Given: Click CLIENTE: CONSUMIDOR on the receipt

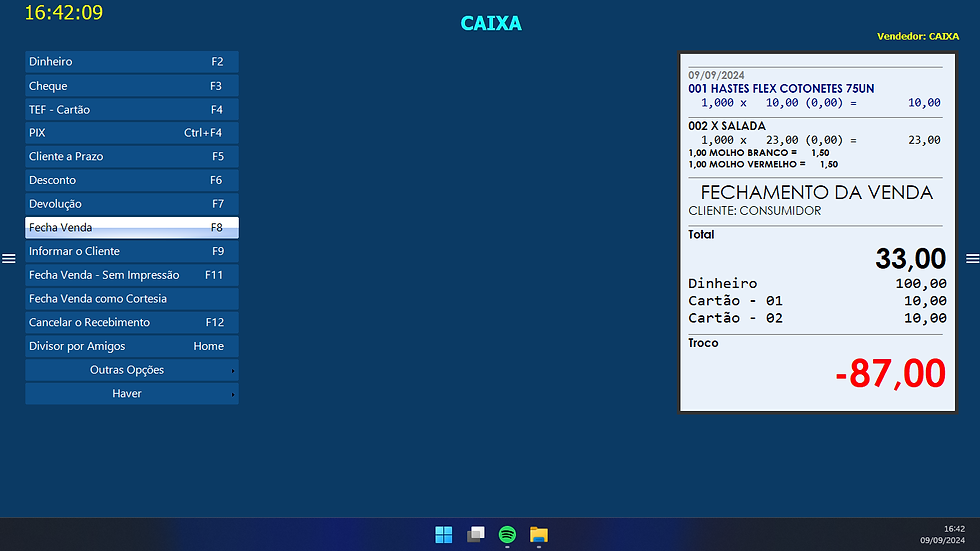Looking at the screenshot, I should (754, 211).
